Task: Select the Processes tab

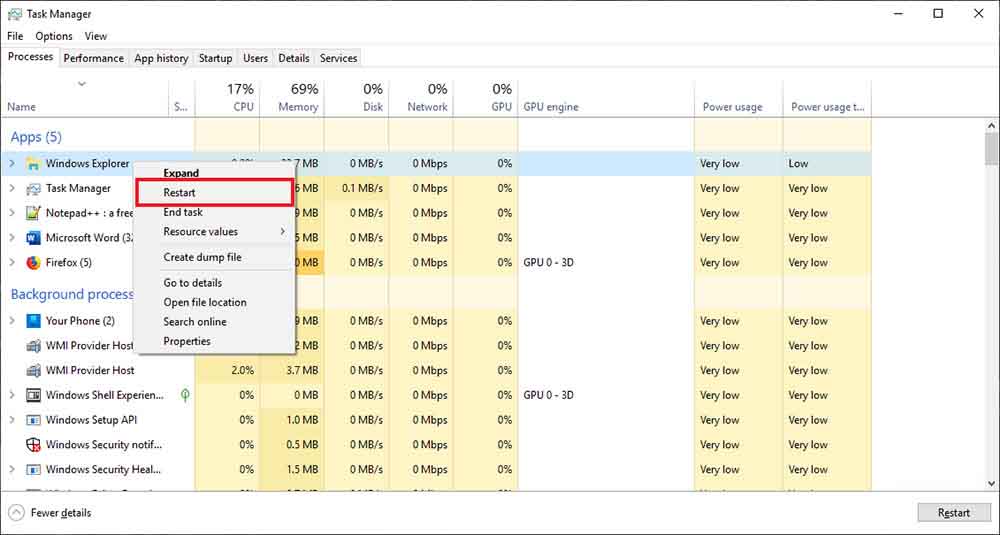Action: point(30,57)
